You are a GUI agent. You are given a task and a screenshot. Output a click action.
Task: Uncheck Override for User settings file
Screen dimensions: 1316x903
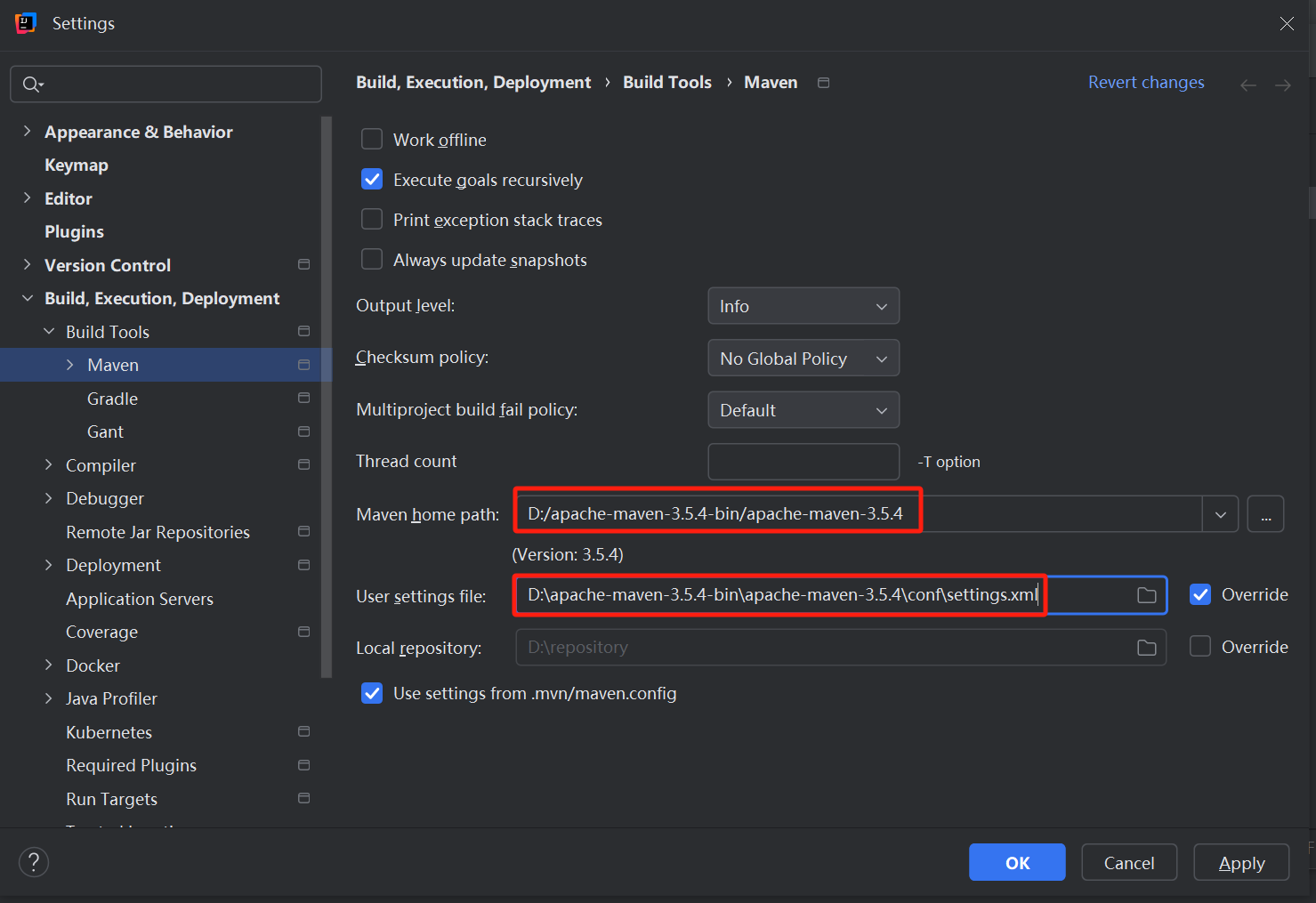pyautogui.click(x=1200, y=594)
